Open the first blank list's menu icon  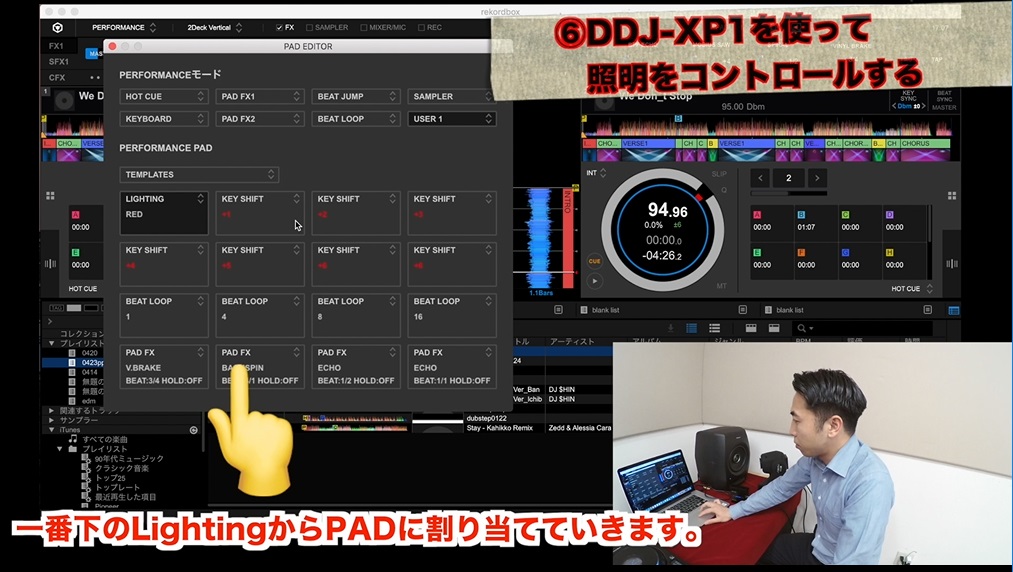pyautogui.click(x=742, y=310)
